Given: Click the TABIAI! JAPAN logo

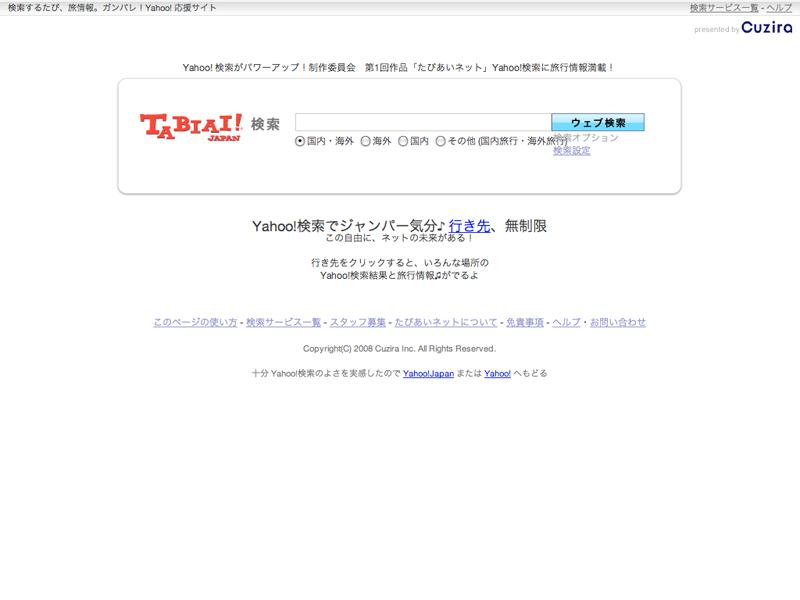Looking at the screenshot, I should tap(191, 127).
